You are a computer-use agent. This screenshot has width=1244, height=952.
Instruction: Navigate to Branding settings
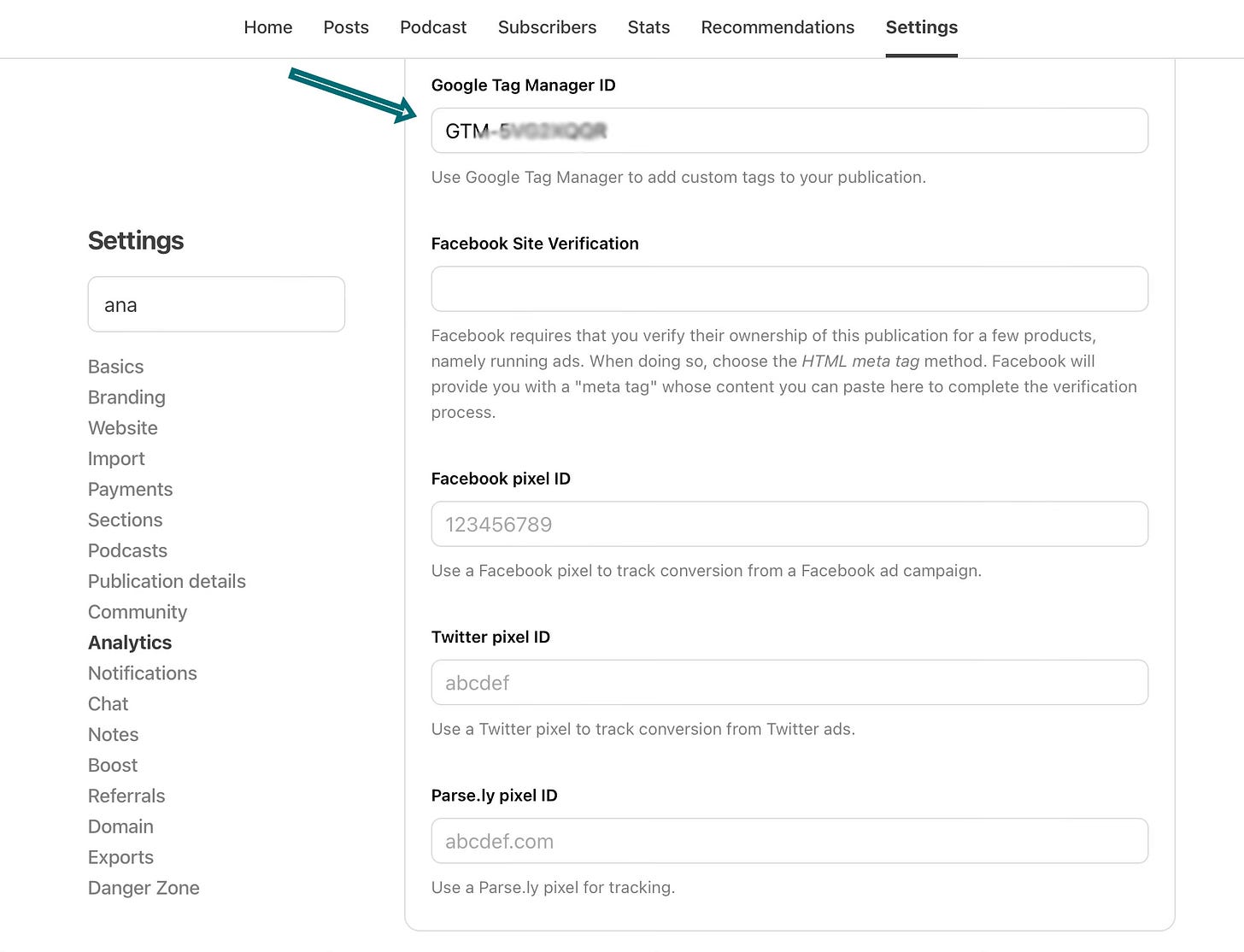click(126, 397)
